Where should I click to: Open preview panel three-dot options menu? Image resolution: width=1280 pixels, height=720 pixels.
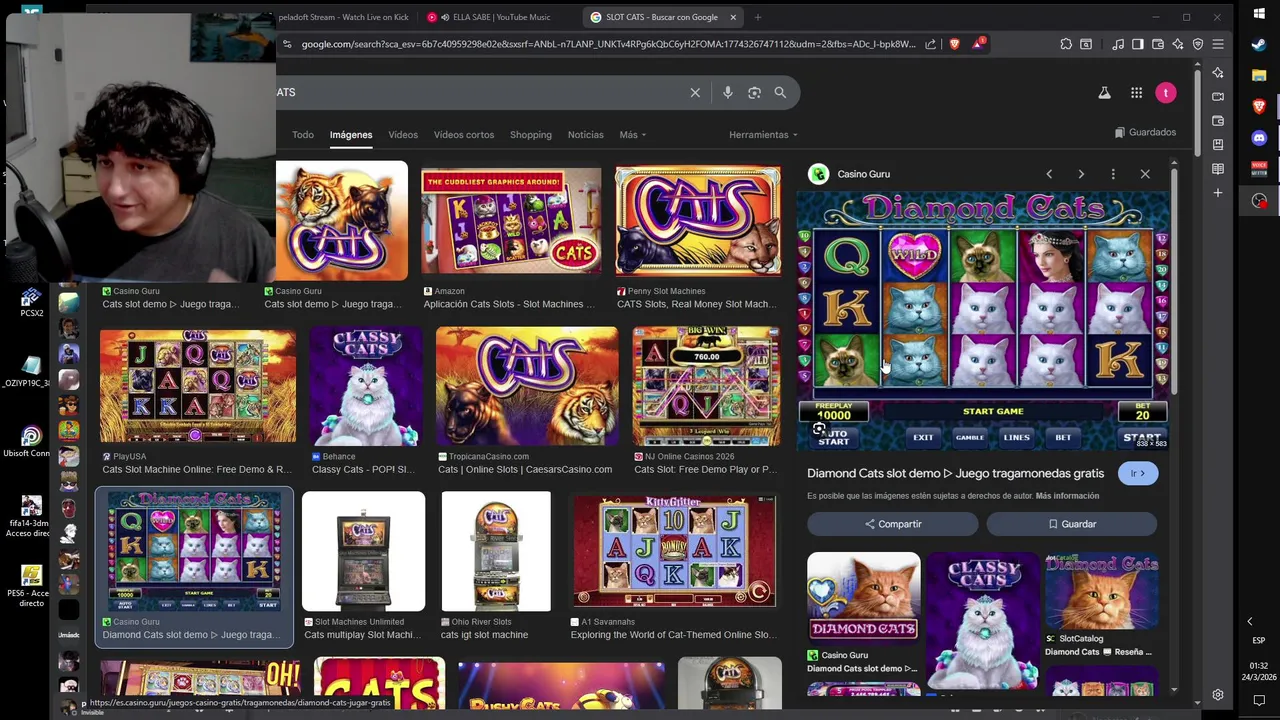click(x=1113, y=174)
